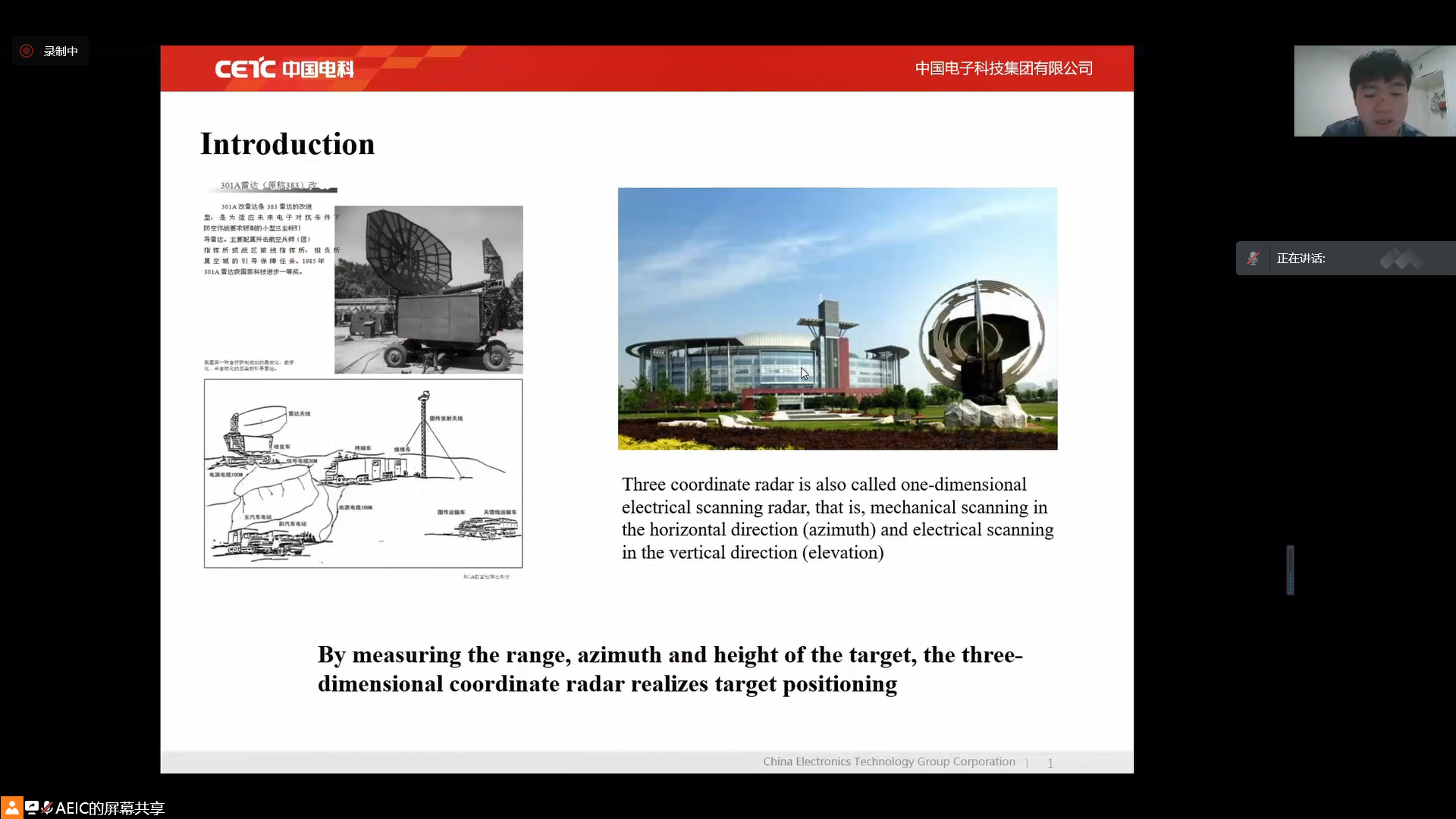Click the muted microphone icon beside AEIC
Screen dimensions: 1456x819
[47, 808]
